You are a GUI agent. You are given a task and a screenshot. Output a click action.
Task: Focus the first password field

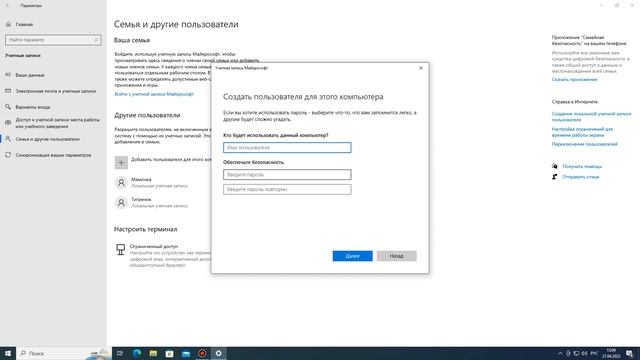click(x=287, y=175)
